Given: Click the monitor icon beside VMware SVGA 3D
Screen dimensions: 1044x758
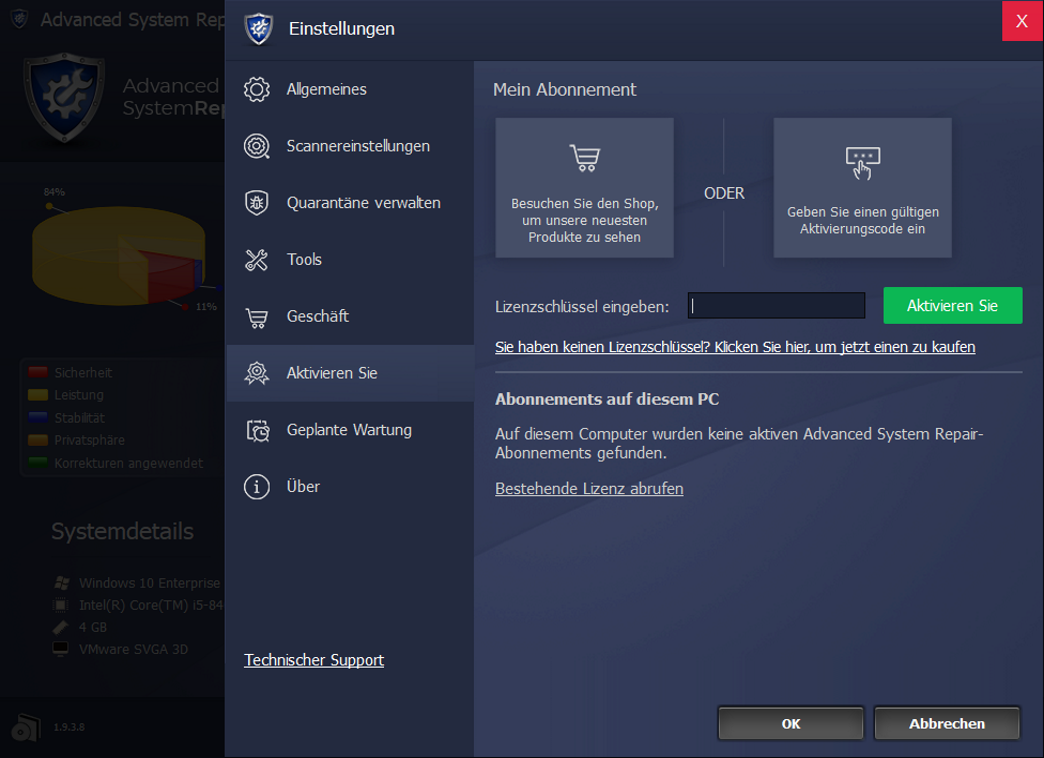Looking at the screenshot, I should pos(61,649).
